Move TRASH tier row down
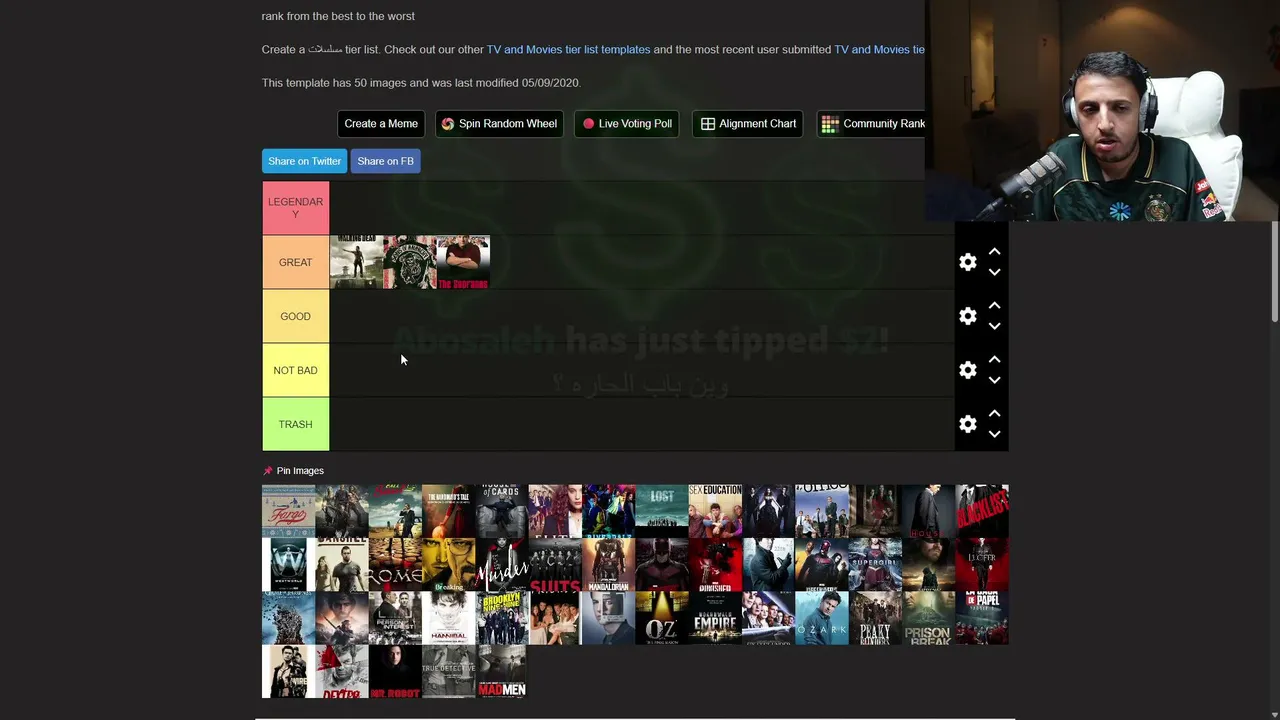This screenshot has width=1280, height=720. pos(994,434)
